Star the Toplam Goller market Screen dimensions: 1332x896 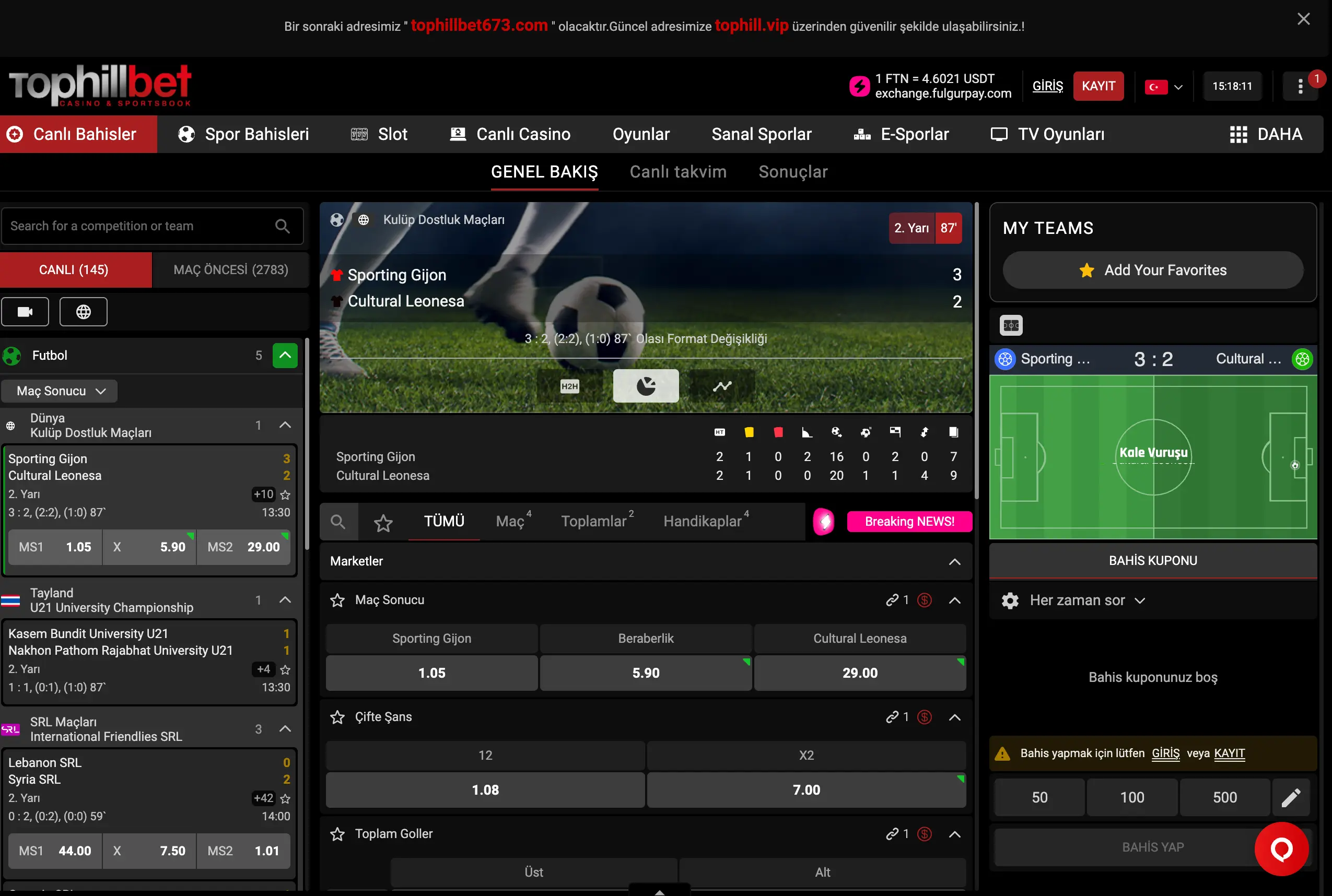tap(337, 835)
